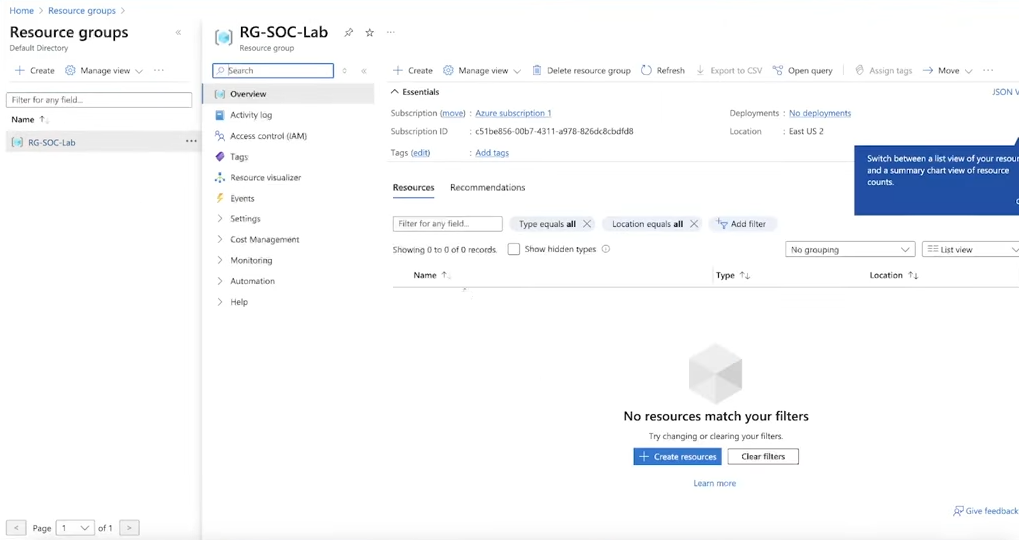1019x540 pixels.
Task: Click the Clear filters button
Action: (763, 457)
